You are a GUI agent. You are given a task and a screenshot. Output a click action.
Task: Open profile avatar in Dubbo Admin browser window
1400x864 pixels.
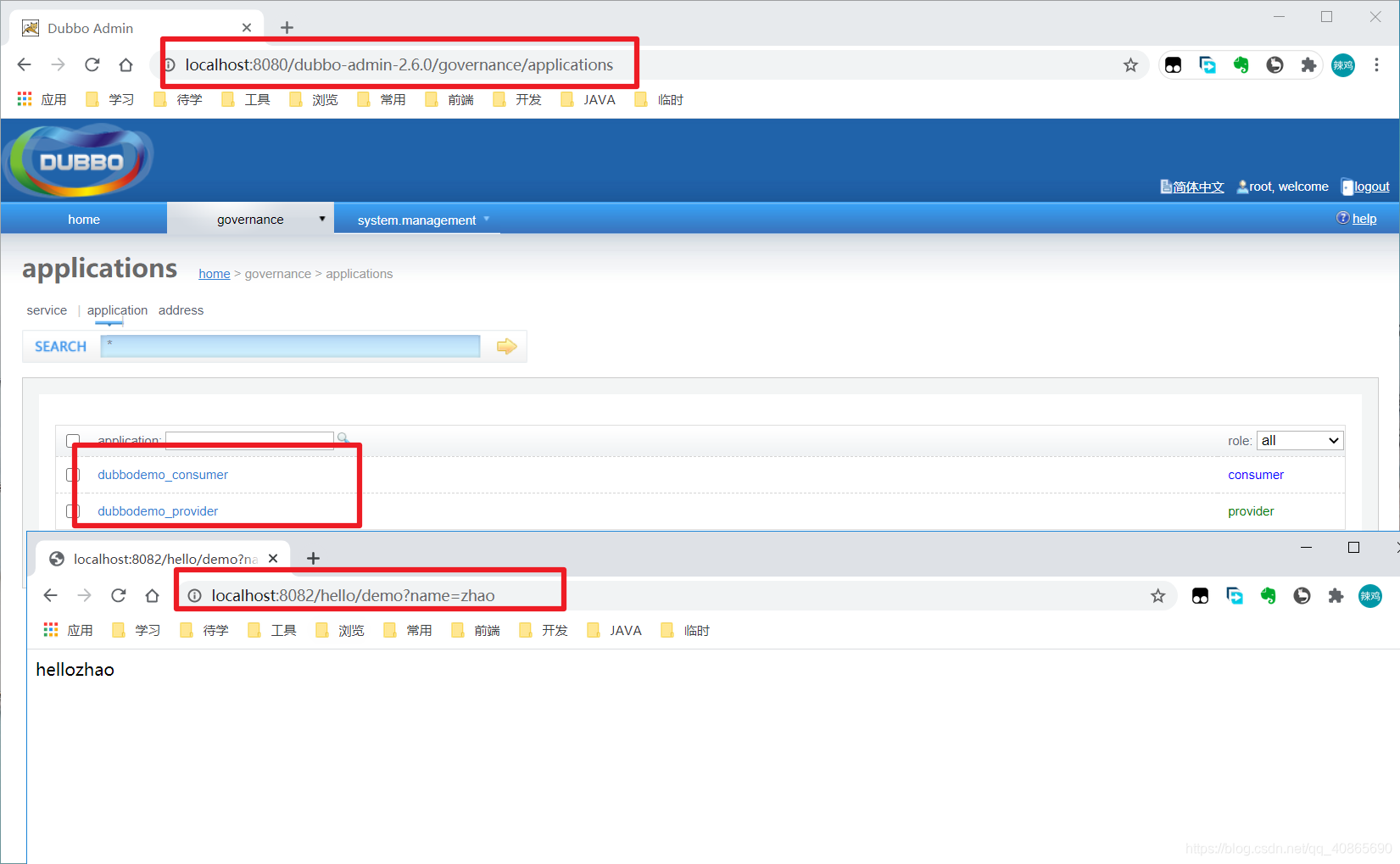(1343, 65)
